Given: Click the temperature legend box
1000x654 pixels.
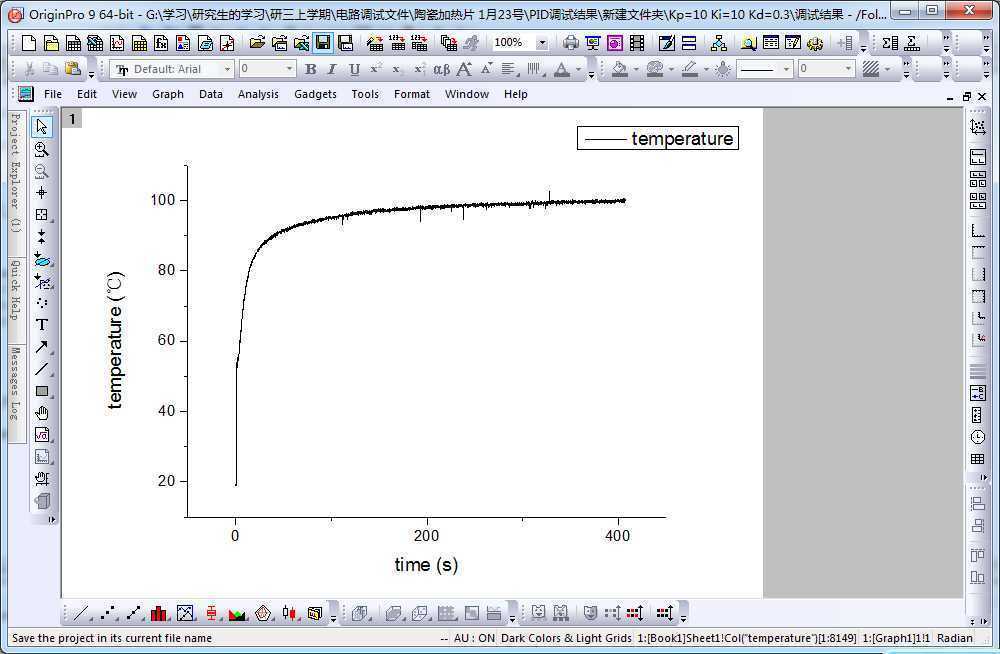Looking at the screenshot, I should (658, 138).
